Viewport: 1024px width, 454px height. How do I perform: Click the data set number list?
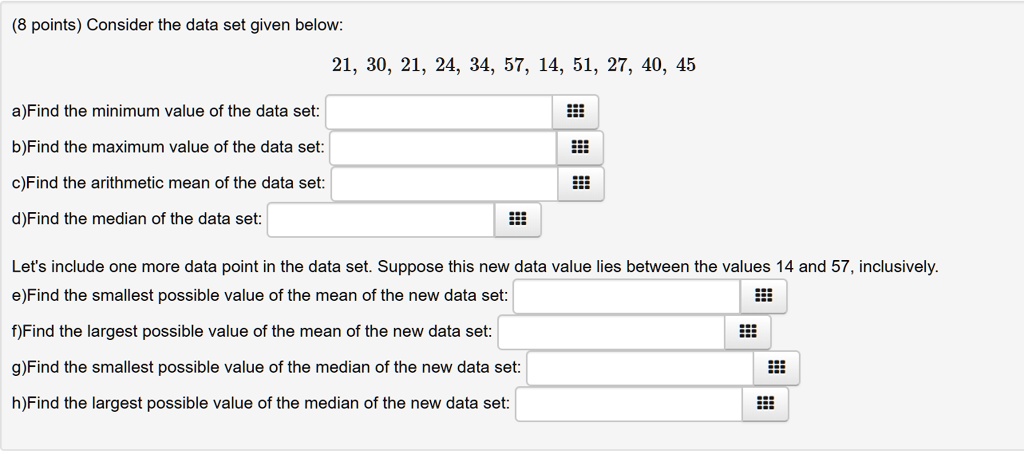point(513,66)
